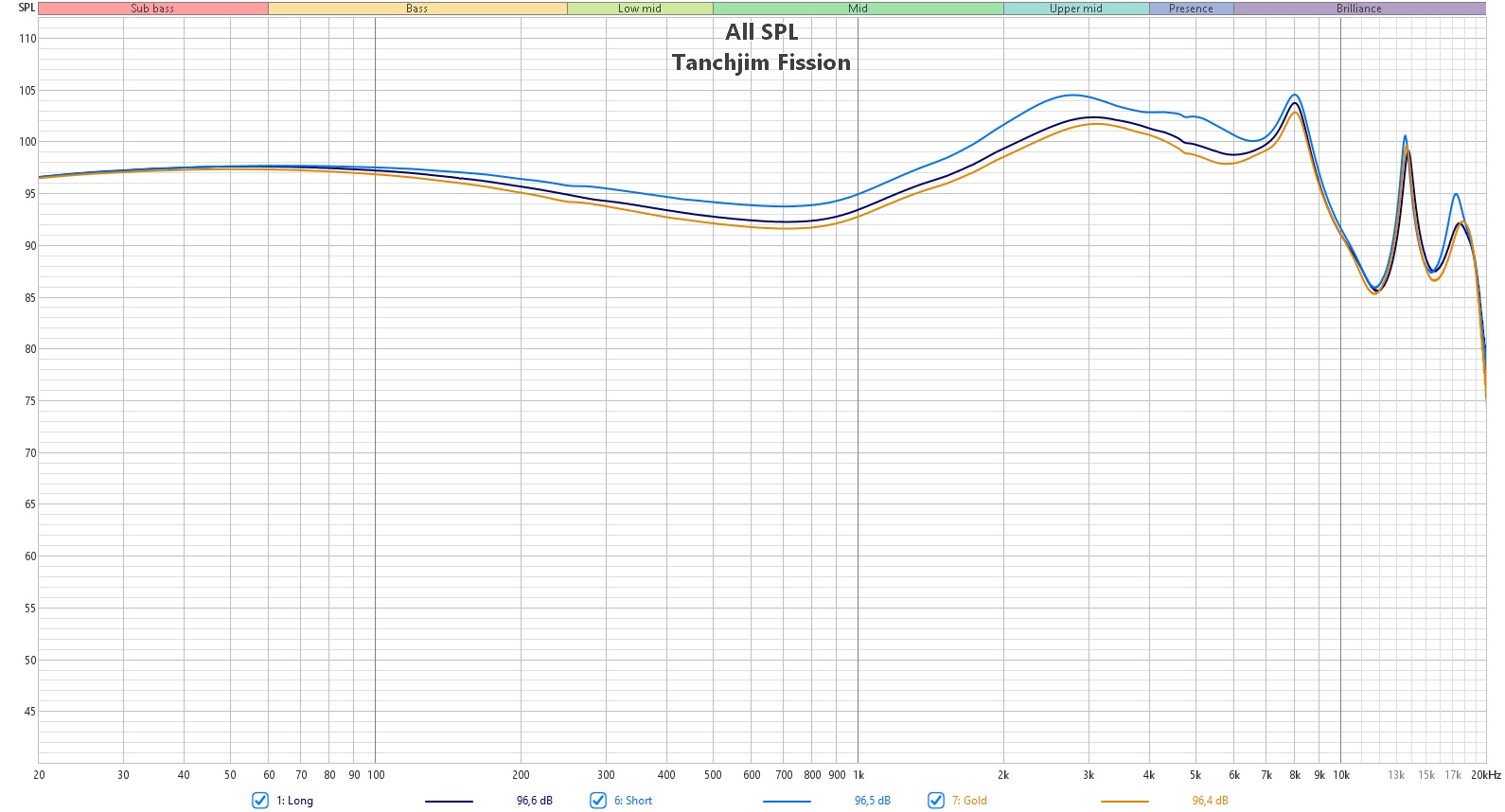Click the 75 dB axis label
This screenshot has width=1505, height=812.
pos(30,401)
